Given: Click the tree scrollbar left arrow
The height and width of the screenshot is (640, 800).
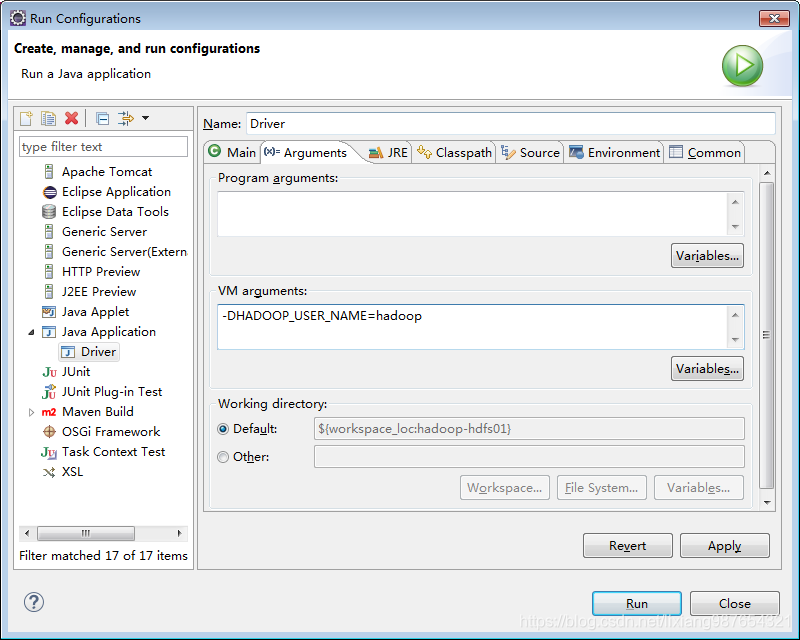Looking at the screenshot, I should click(27, 533).
